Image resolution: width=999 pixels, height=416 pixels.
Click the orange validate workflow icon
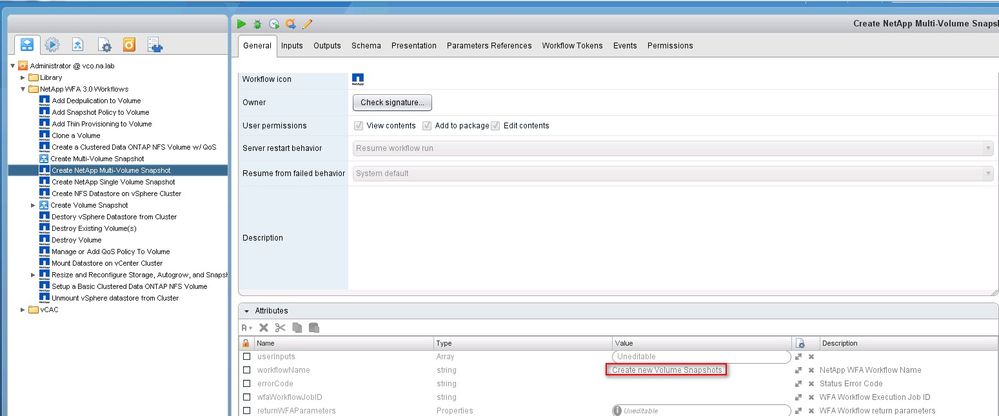point(291,24)
